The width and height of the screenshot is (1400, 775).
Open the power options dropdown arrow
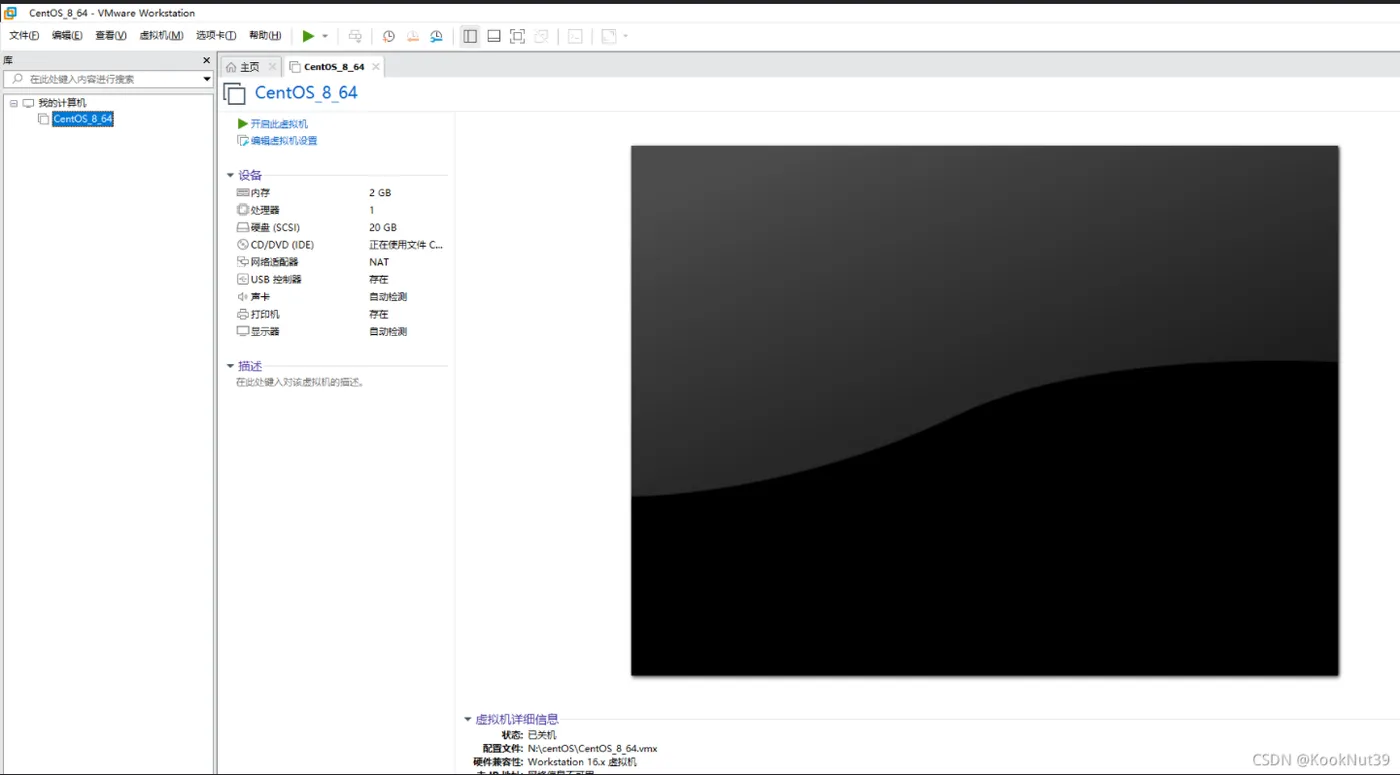(325, 36)
